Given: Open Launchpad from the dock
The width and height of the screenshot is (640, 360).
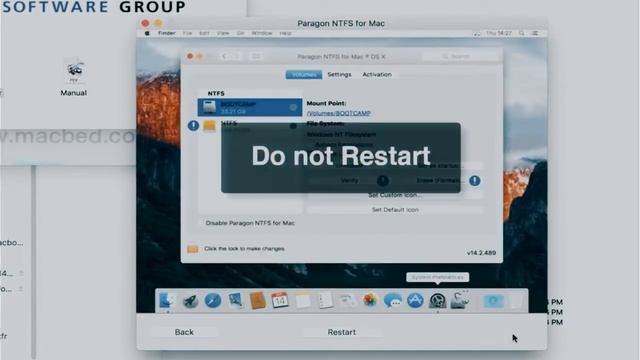Looking at the screenshot, I should point(190,301).
